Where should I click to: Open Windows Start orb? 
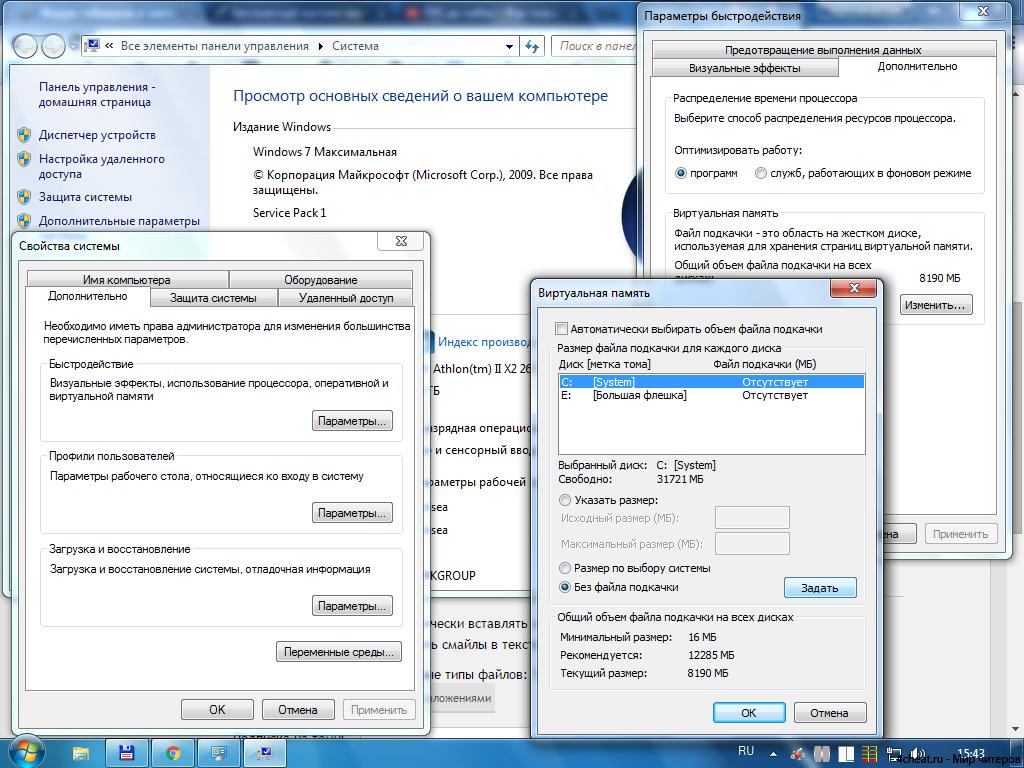[x=26, y=752]
